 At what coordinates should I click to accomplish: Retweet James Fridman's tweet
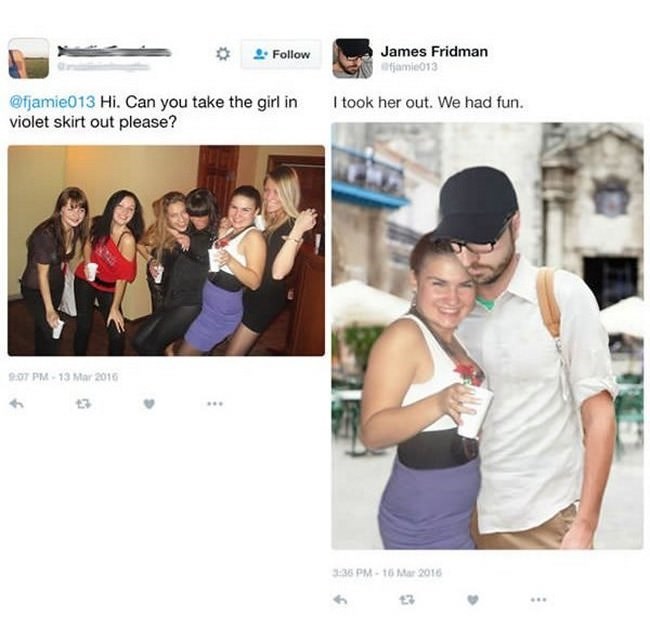point(407,599)
